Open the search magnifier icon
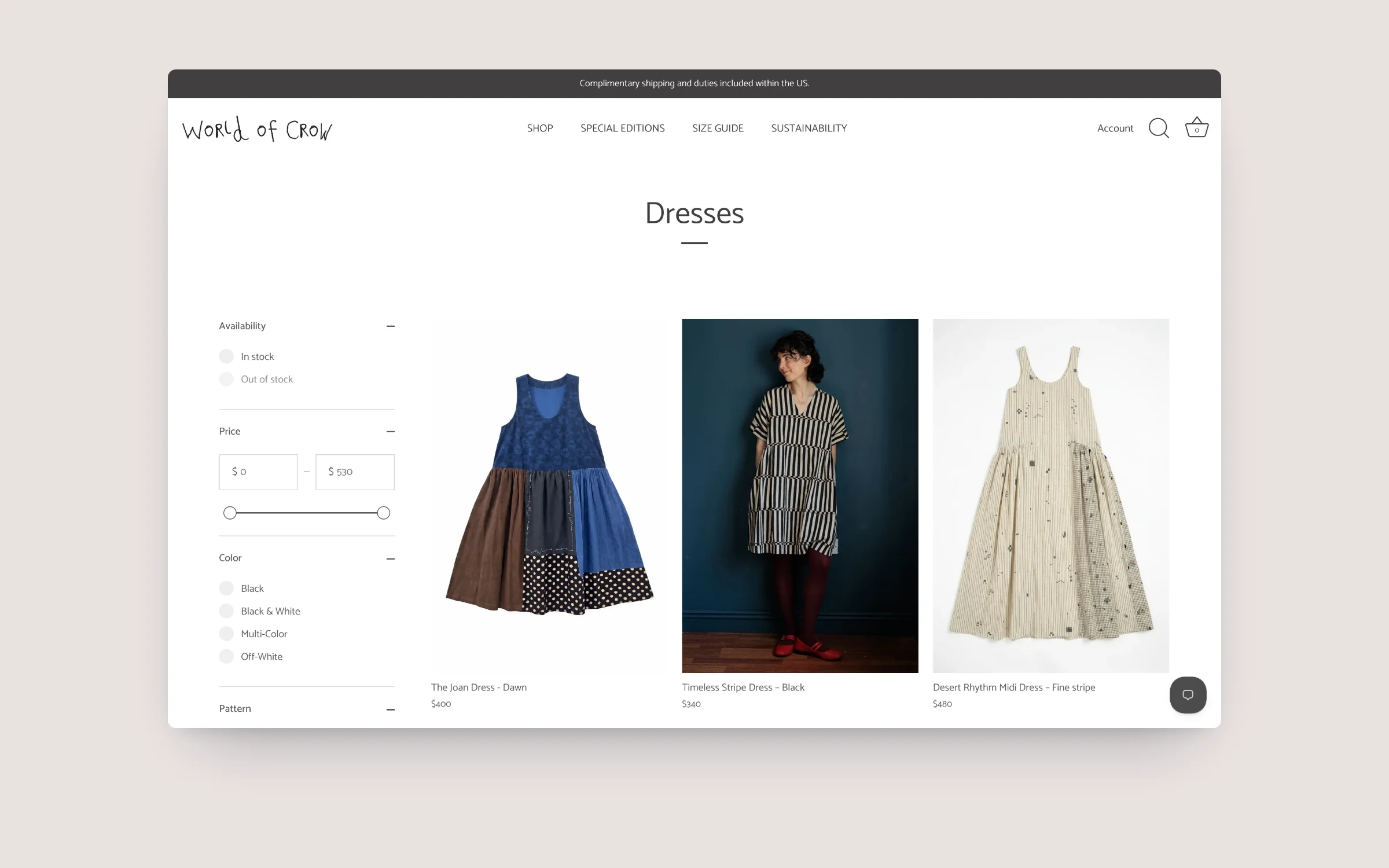The height and width of the screenshot is (868, 1389). 1159,128
